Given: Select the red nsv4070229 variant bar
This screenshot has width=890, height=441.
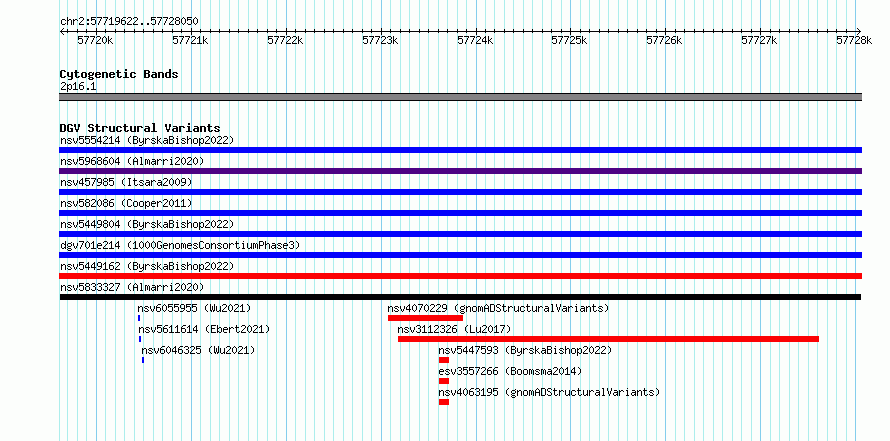Looking at the screenshot, I should (x=426, y=318).
